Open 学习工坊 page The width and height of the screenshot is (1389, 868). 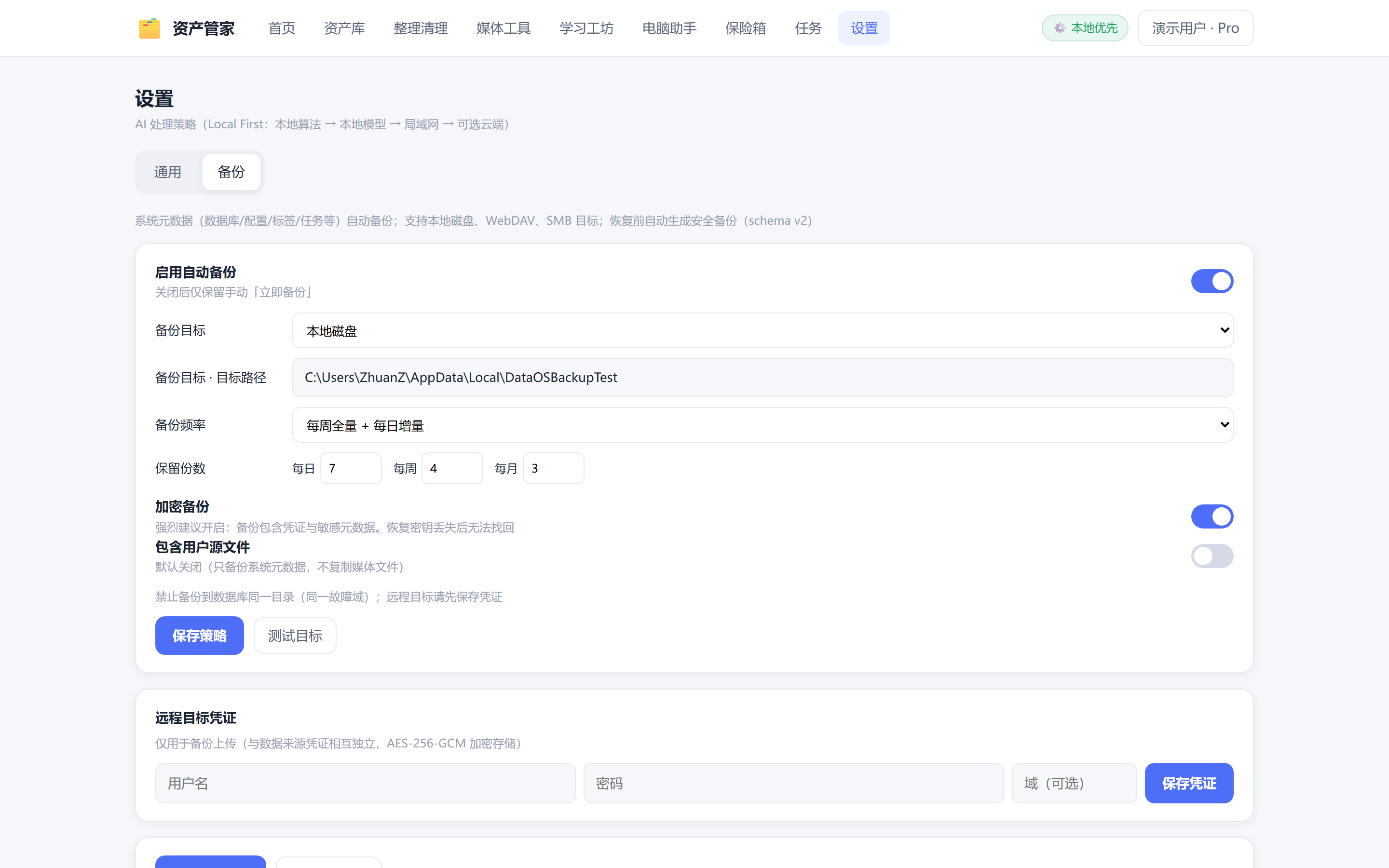[x=586, y=28]
